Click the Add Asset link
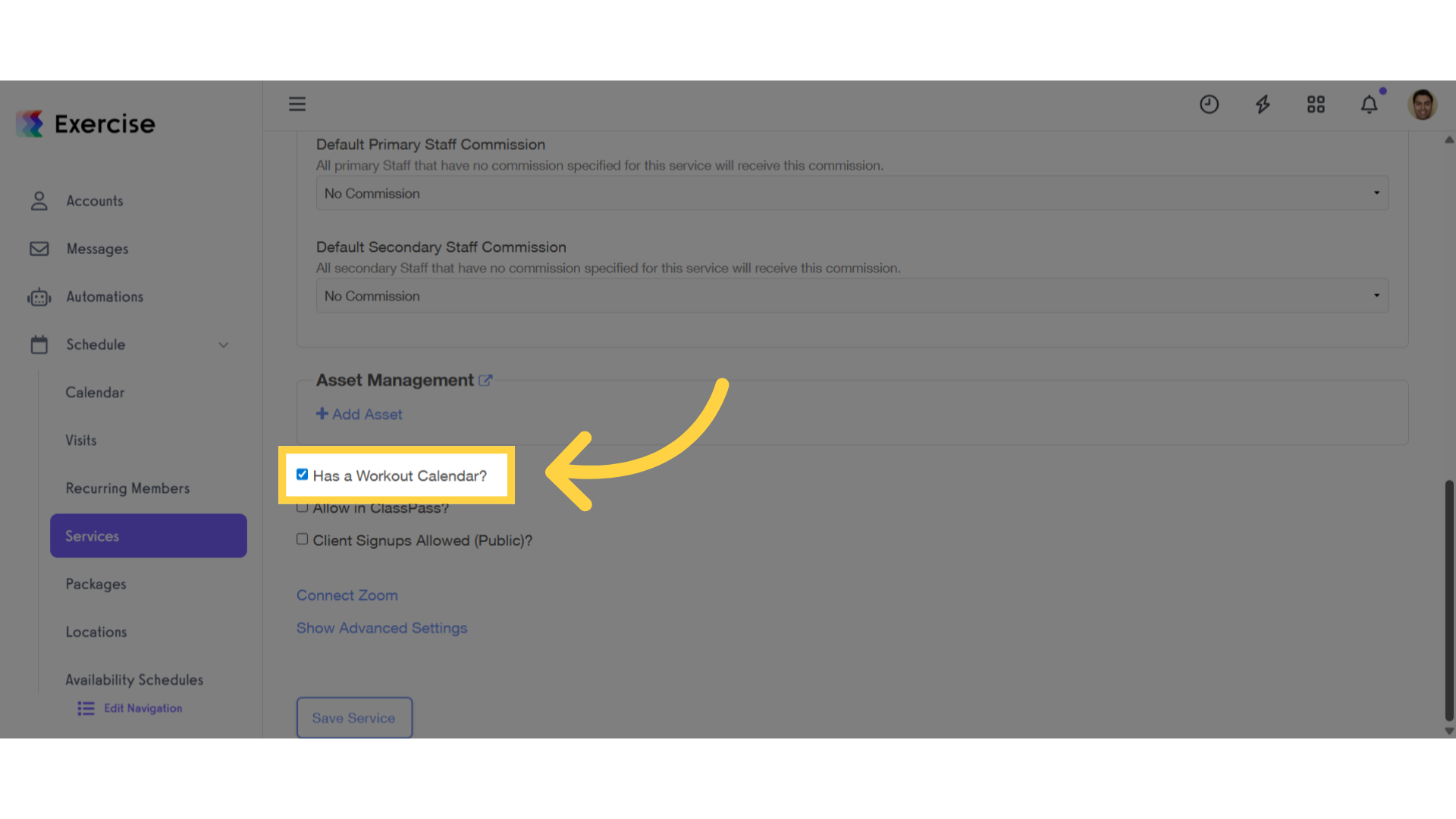Screen dimensions: 1456x819 point(367,414)
